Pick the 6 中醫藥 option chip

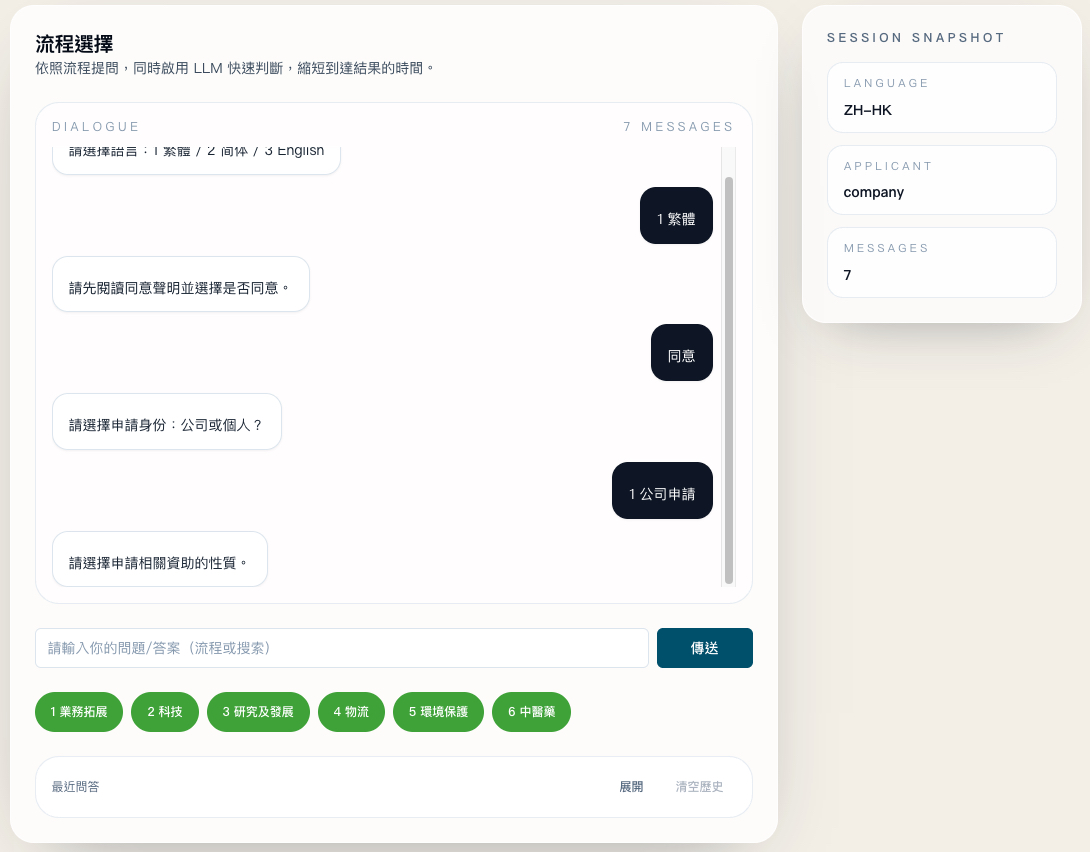coord(531,712)
